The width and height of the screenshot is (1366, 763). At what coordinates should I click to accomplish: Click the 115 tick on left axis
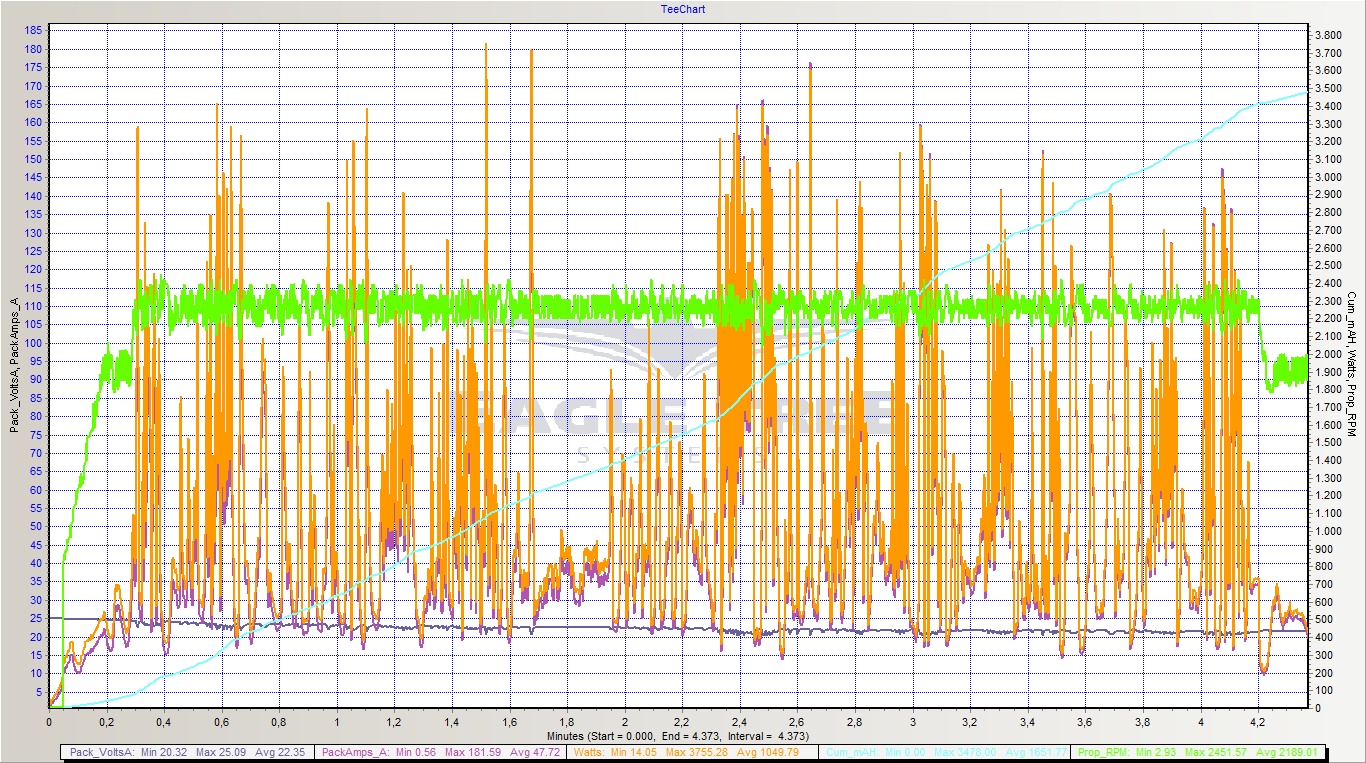pyautogui.click(x=31, y=288)
